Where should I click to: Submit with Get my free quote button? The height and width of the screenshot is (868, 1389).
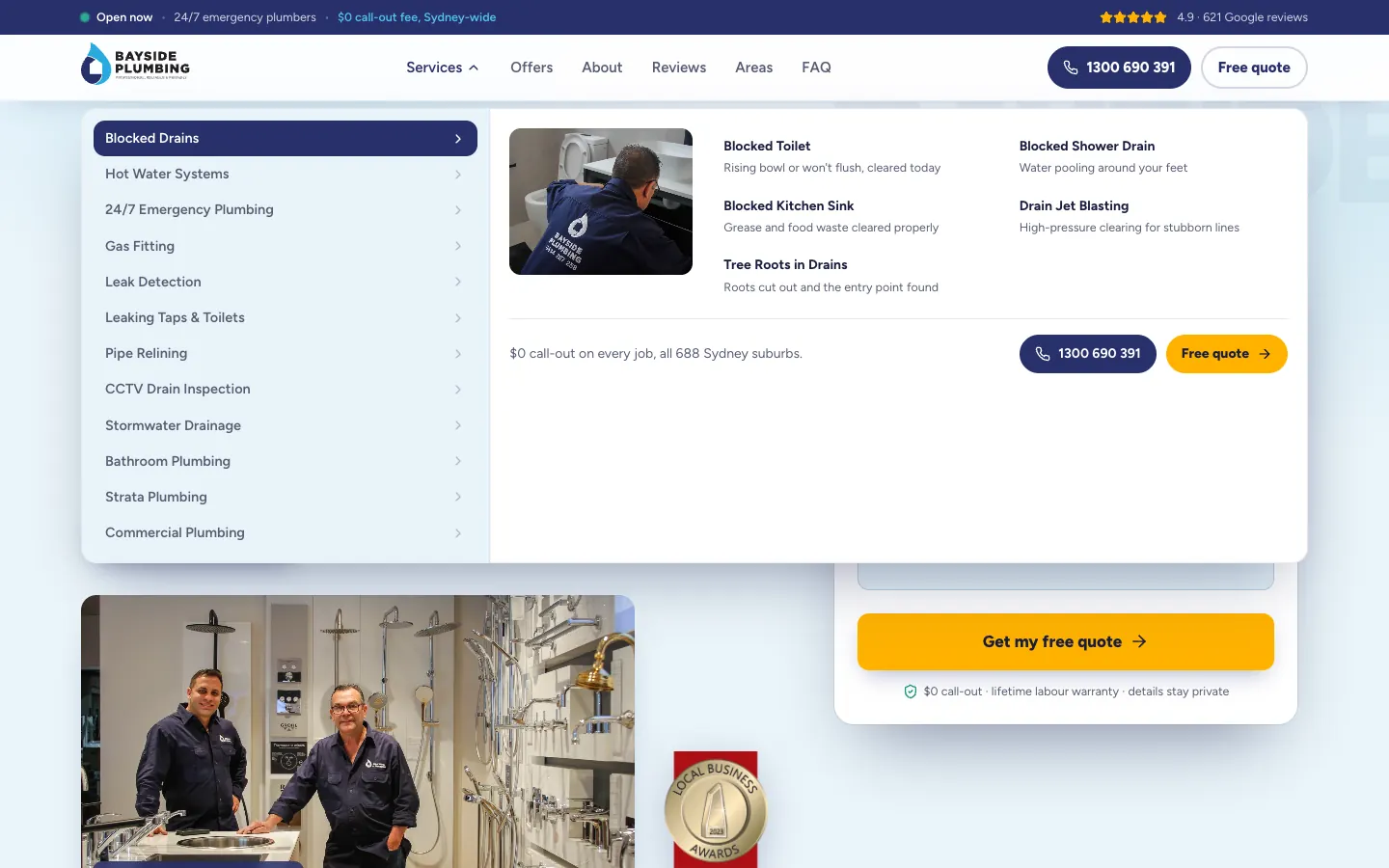tap(1065, 641)
